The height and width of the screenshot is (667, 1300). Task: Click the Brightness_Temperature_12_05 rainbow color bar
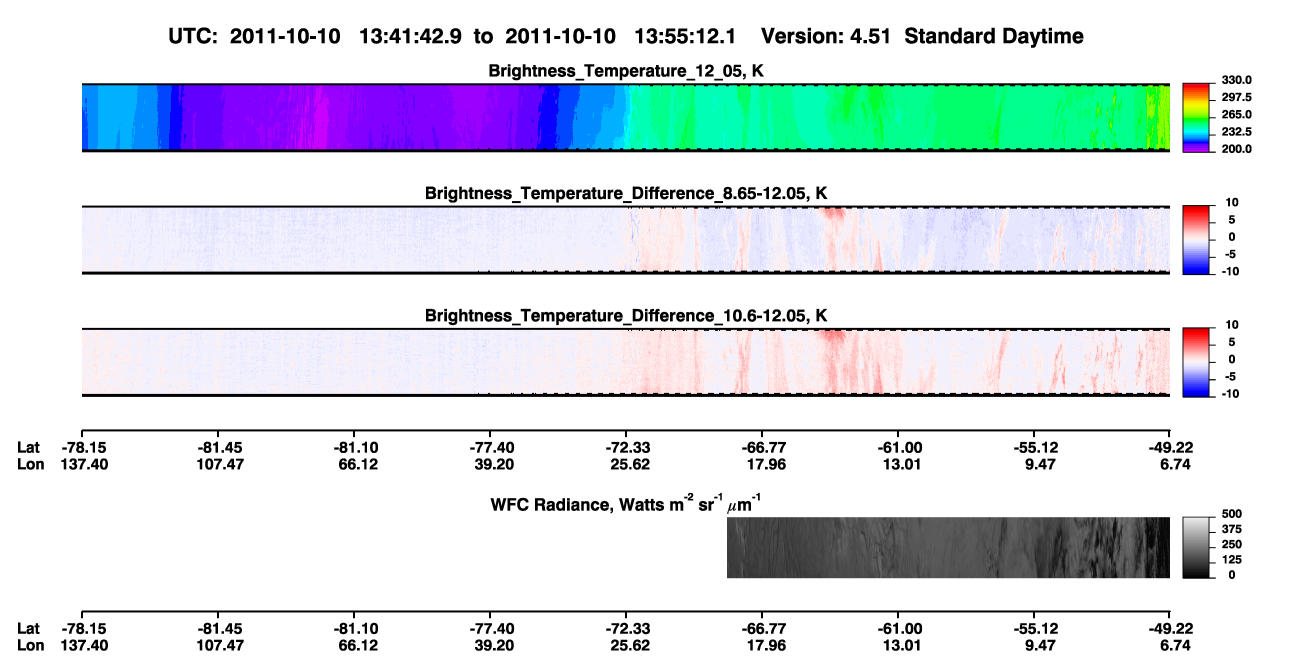[x=1197, y=117]
